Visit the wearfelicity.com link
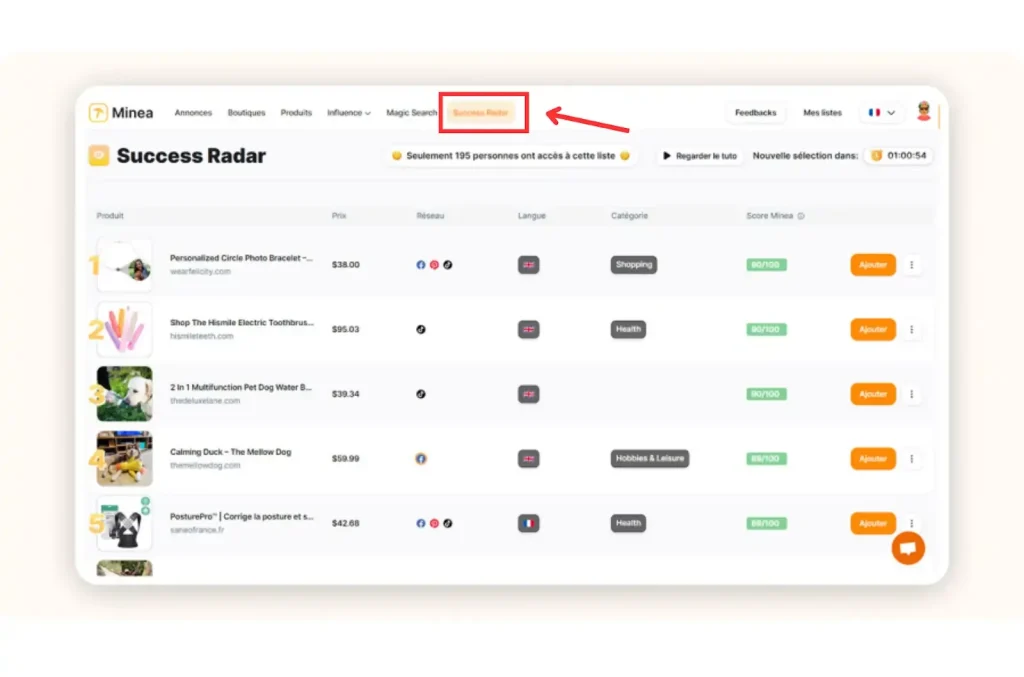The height and width of the screenshot is (677, 1024). (200, 272)
